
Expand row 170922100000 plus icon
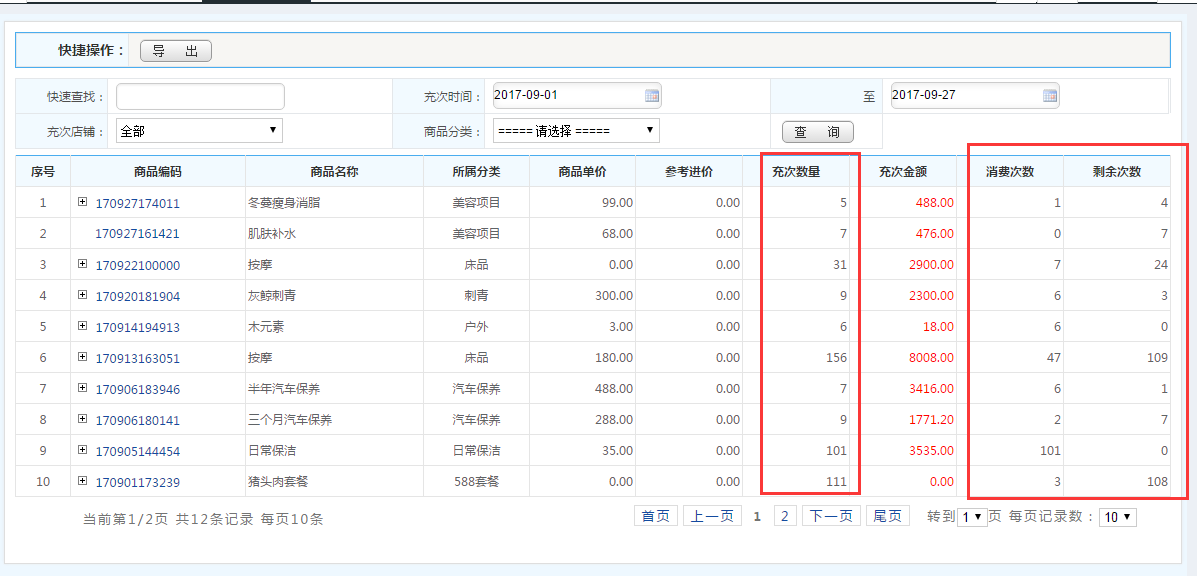83,265
